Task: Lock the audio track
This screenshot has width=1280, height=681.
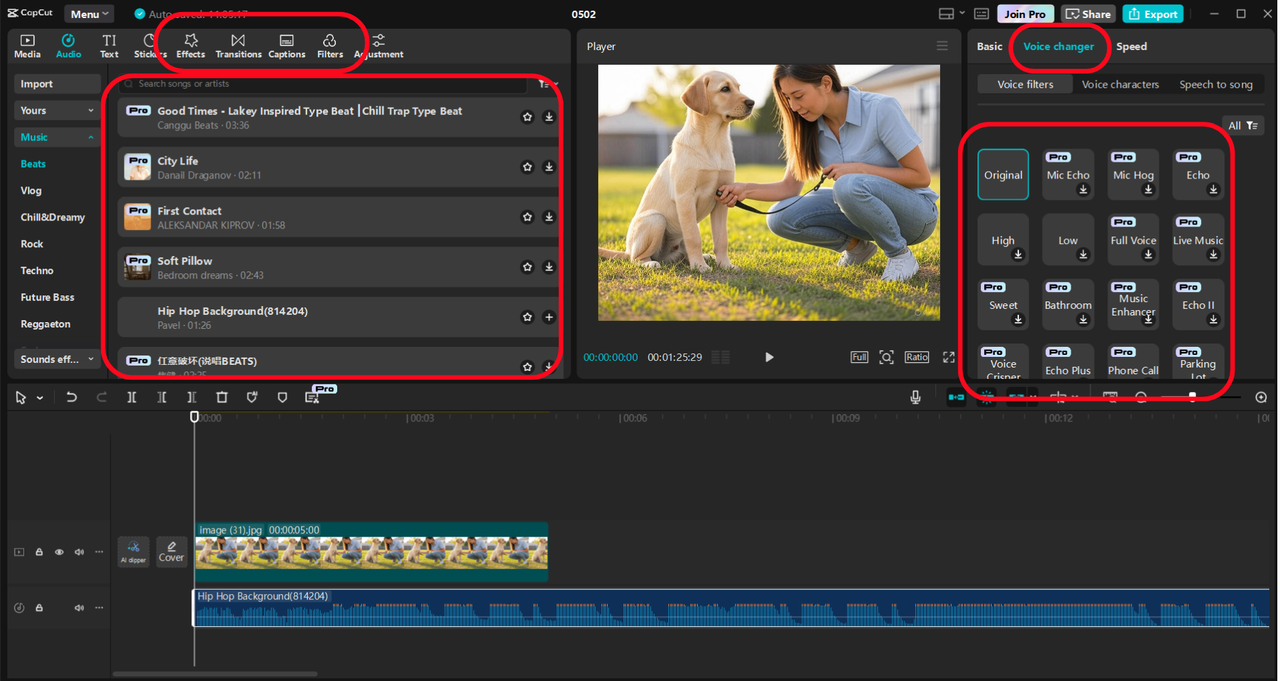Action: (39, 607)
